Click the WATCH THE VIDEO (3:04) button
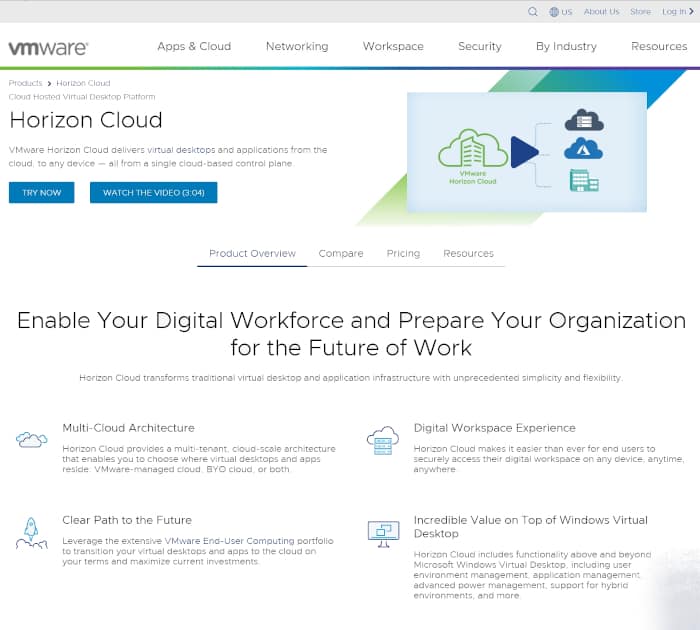Viewport: 700px width, 630px height. [x=153, y=192]
